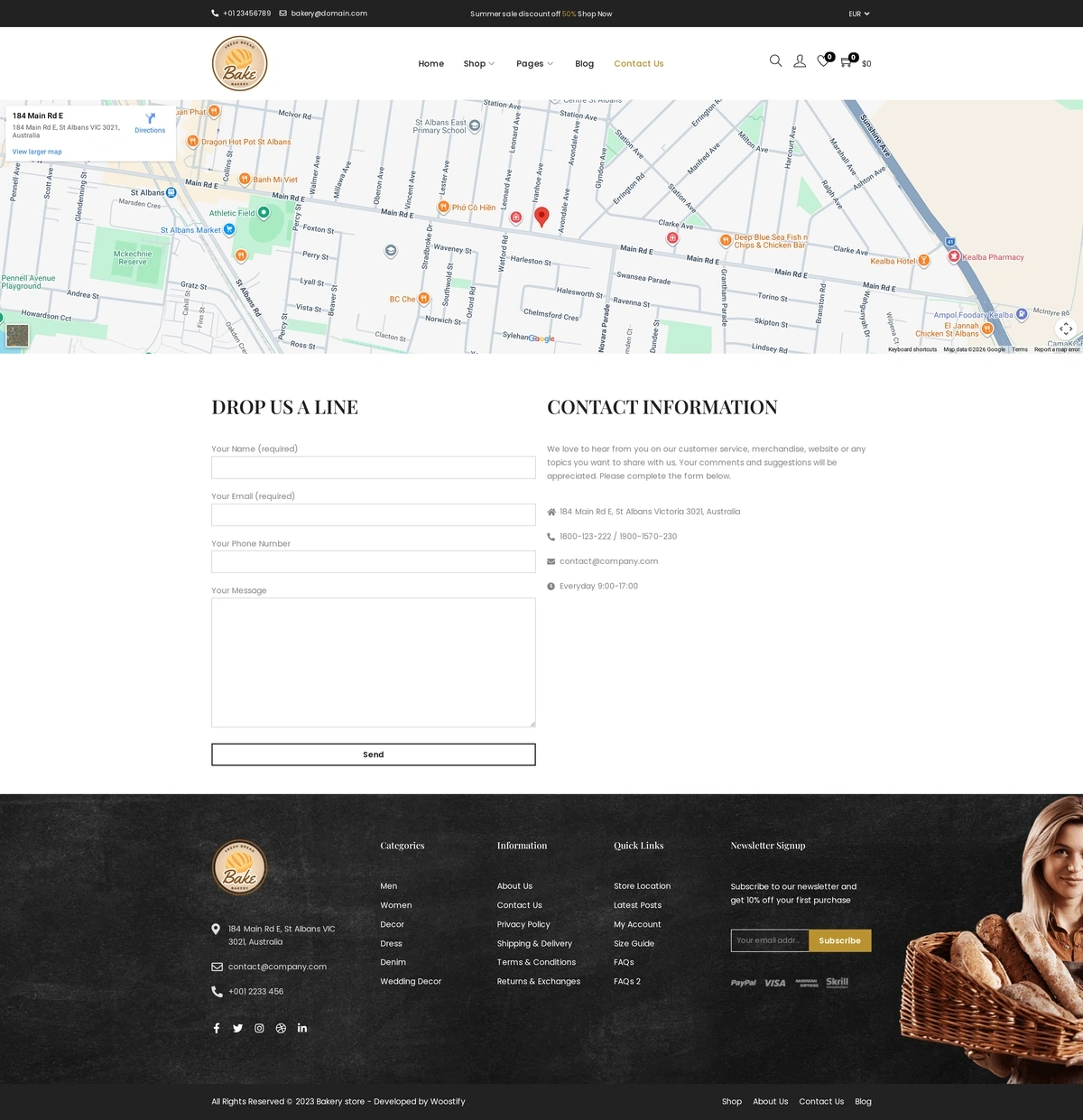Open the EUR currency dropdown
Screen dimensions: 1083x1120
[x=856, y=14]
